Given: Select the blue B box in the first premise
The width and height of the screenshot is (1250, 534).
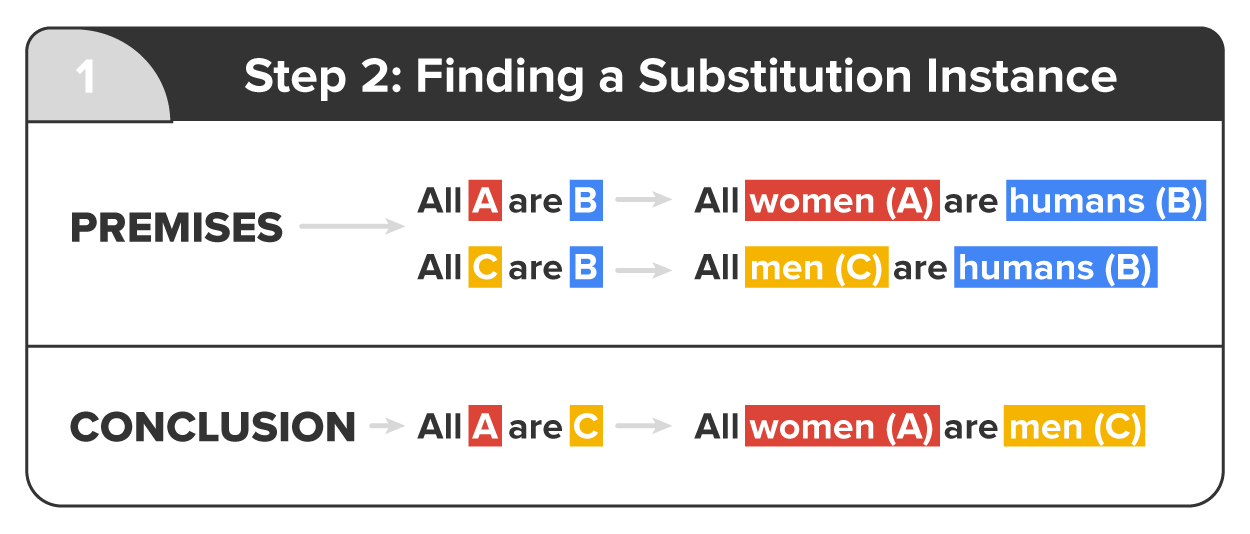Looking at the screenshot, I should pyautogui.click(x=586, y=201).
